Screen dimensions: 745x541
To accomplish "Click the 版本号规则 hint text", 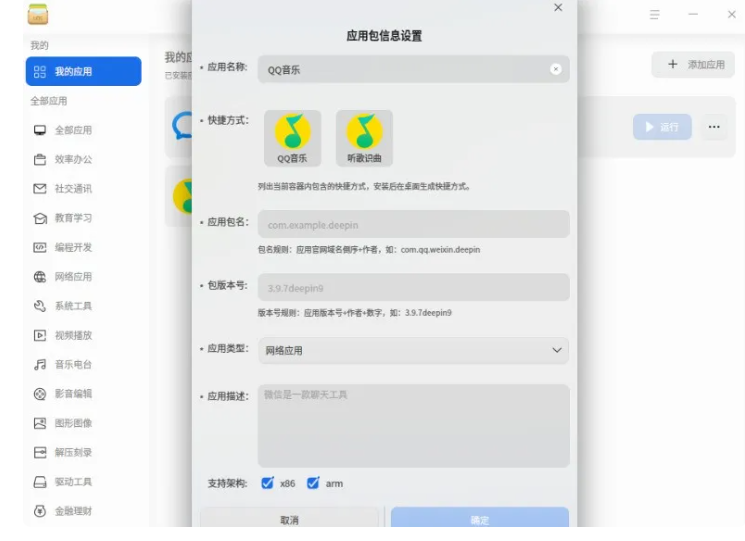I will point(354,313).
